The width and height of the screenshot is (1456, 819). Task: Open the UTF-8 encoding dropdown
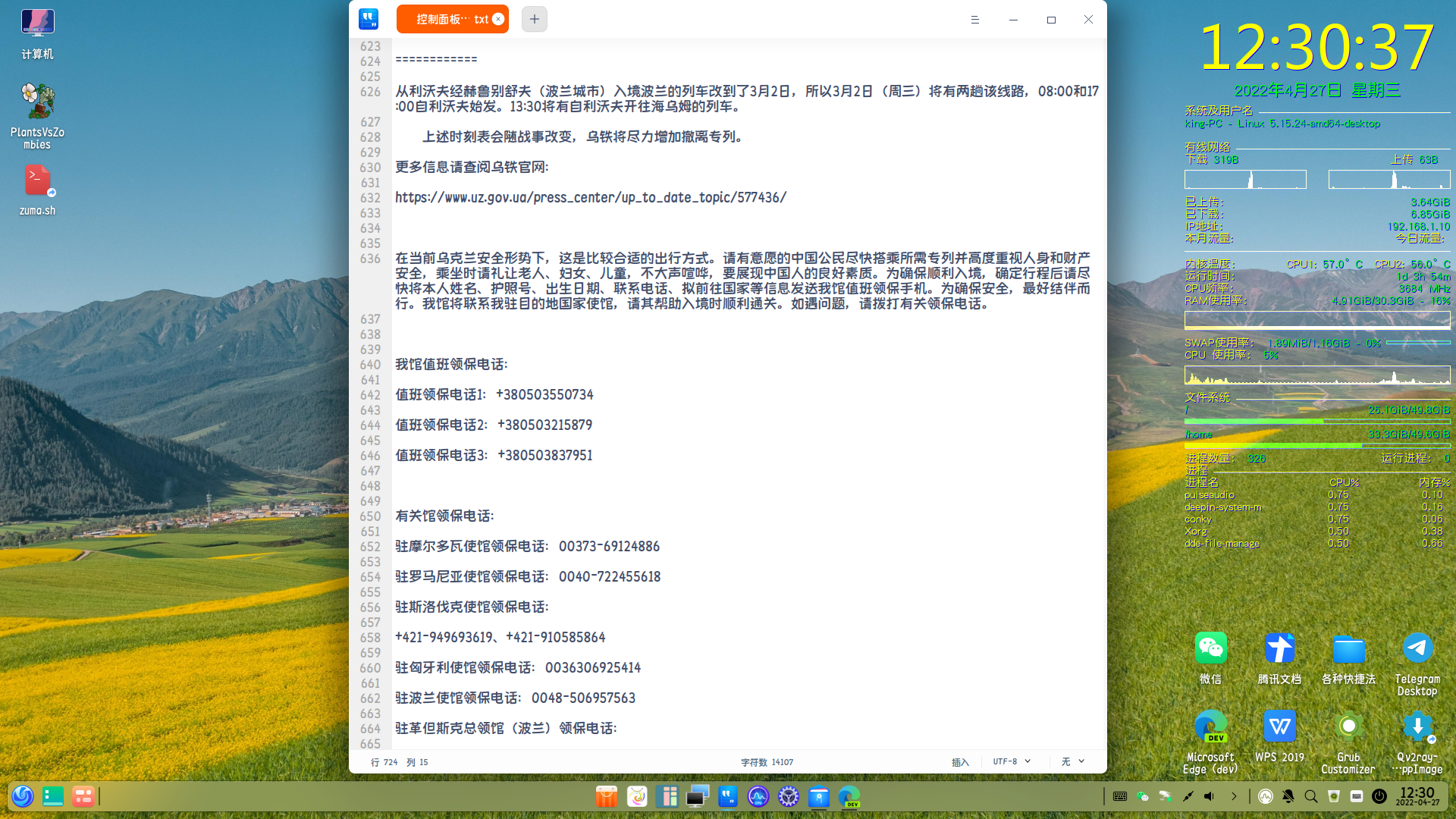[x=1010, y=761]
